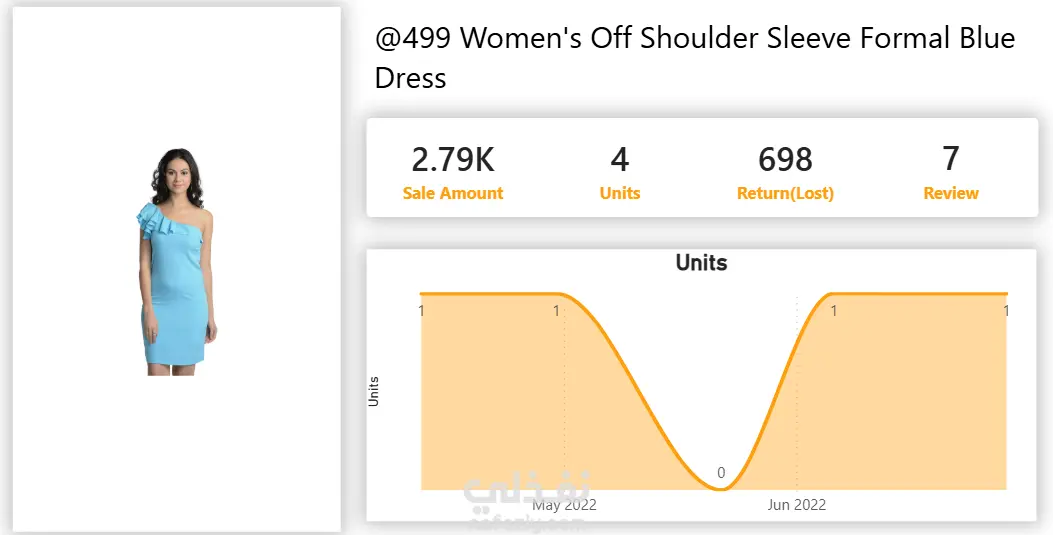This screenshot has height=535, width=1053.
Task: Select the May 2022 axis label
Action: click(x=564, y=505)
